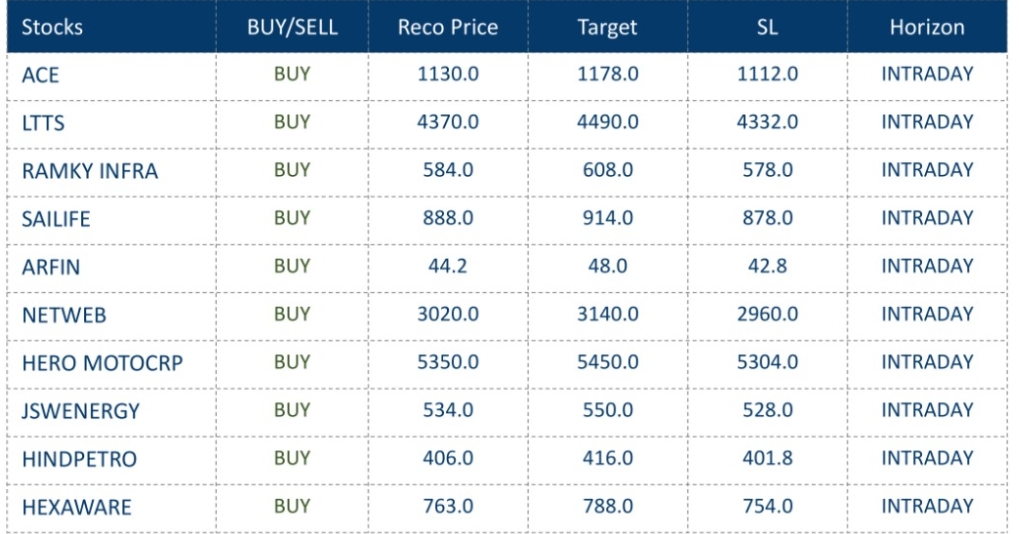
Task: Select the ARFIN stock name
Action: (51, 267)
